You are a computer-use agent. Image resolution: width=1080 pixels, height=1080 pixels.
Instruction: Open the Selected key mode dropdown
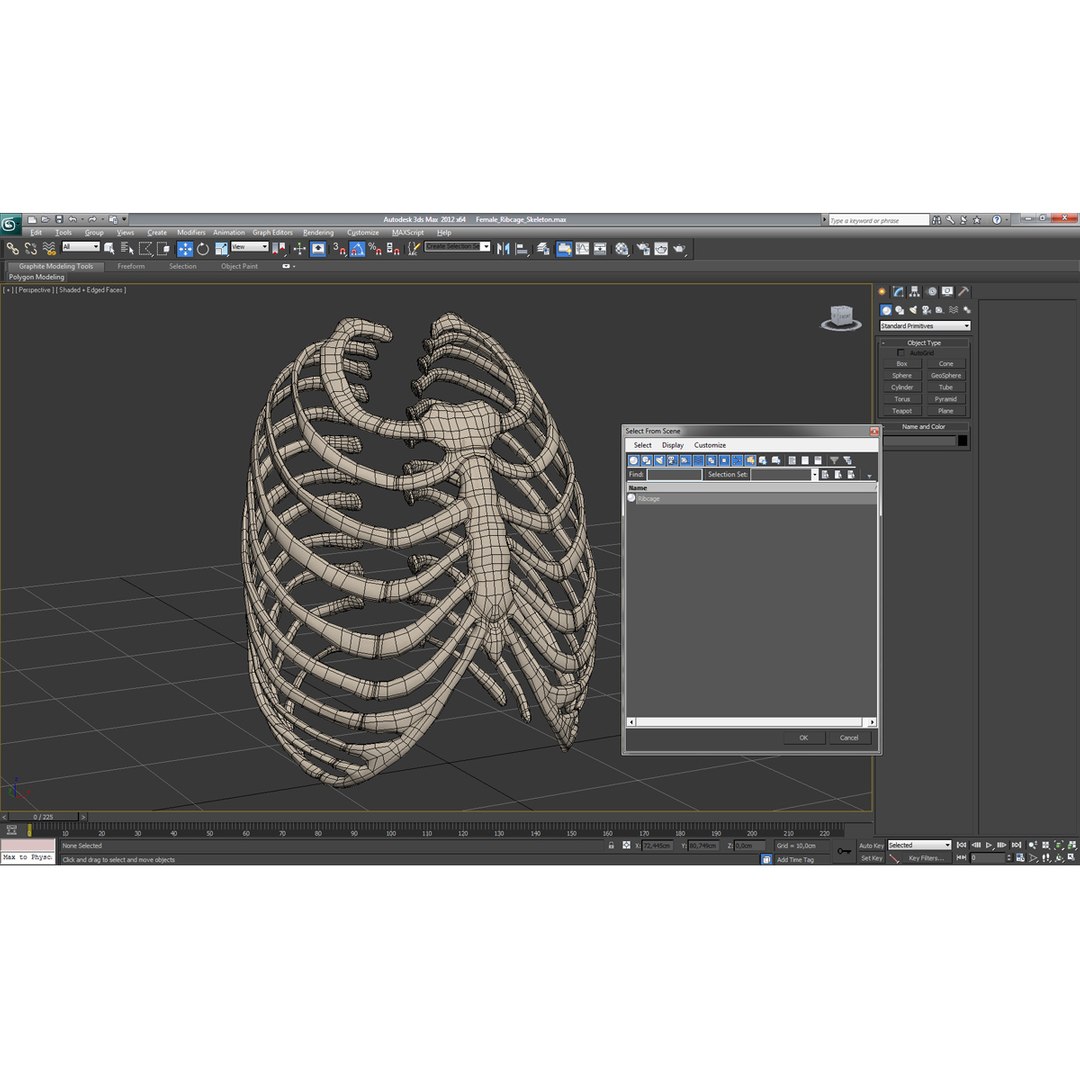tap(919, 845)
